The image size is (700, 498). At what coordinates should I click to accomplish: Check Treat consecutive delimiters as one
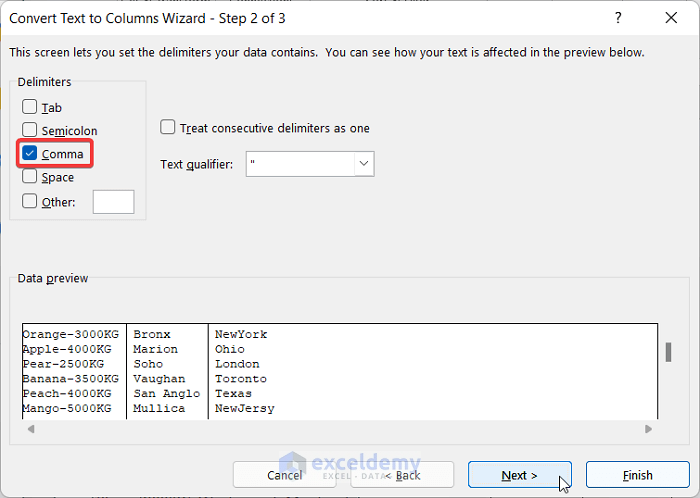(x=169, y=127)
